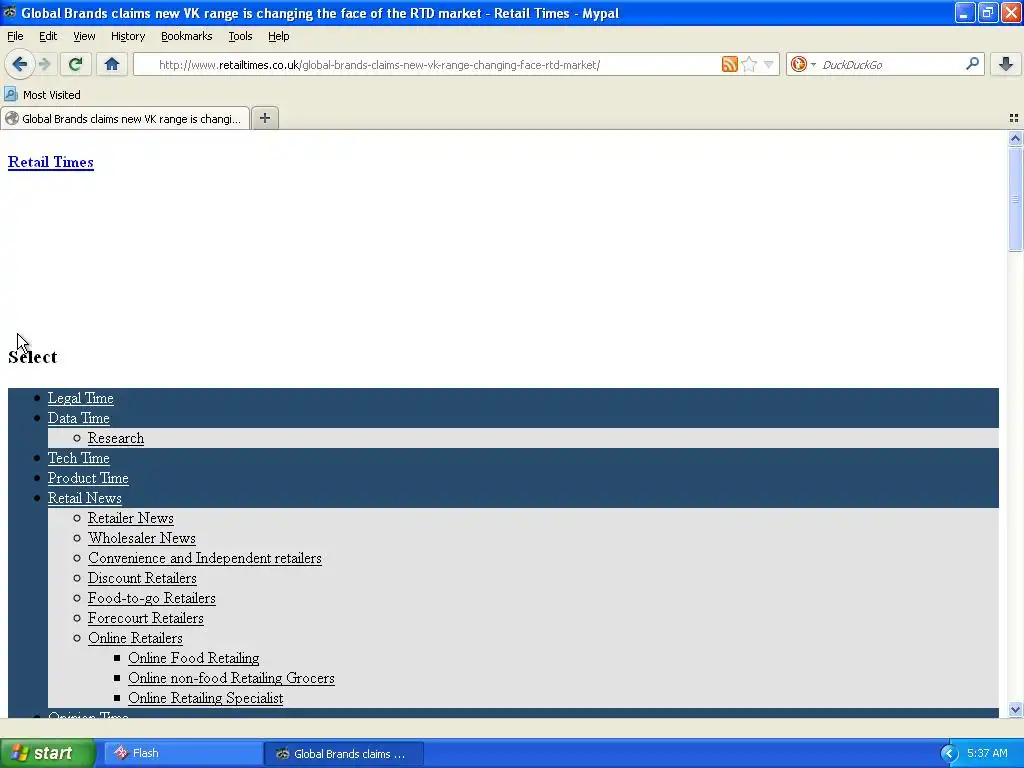Open the Wholesaler News link
This screenshot has height=768, width=1024.
tap(142, 538)
